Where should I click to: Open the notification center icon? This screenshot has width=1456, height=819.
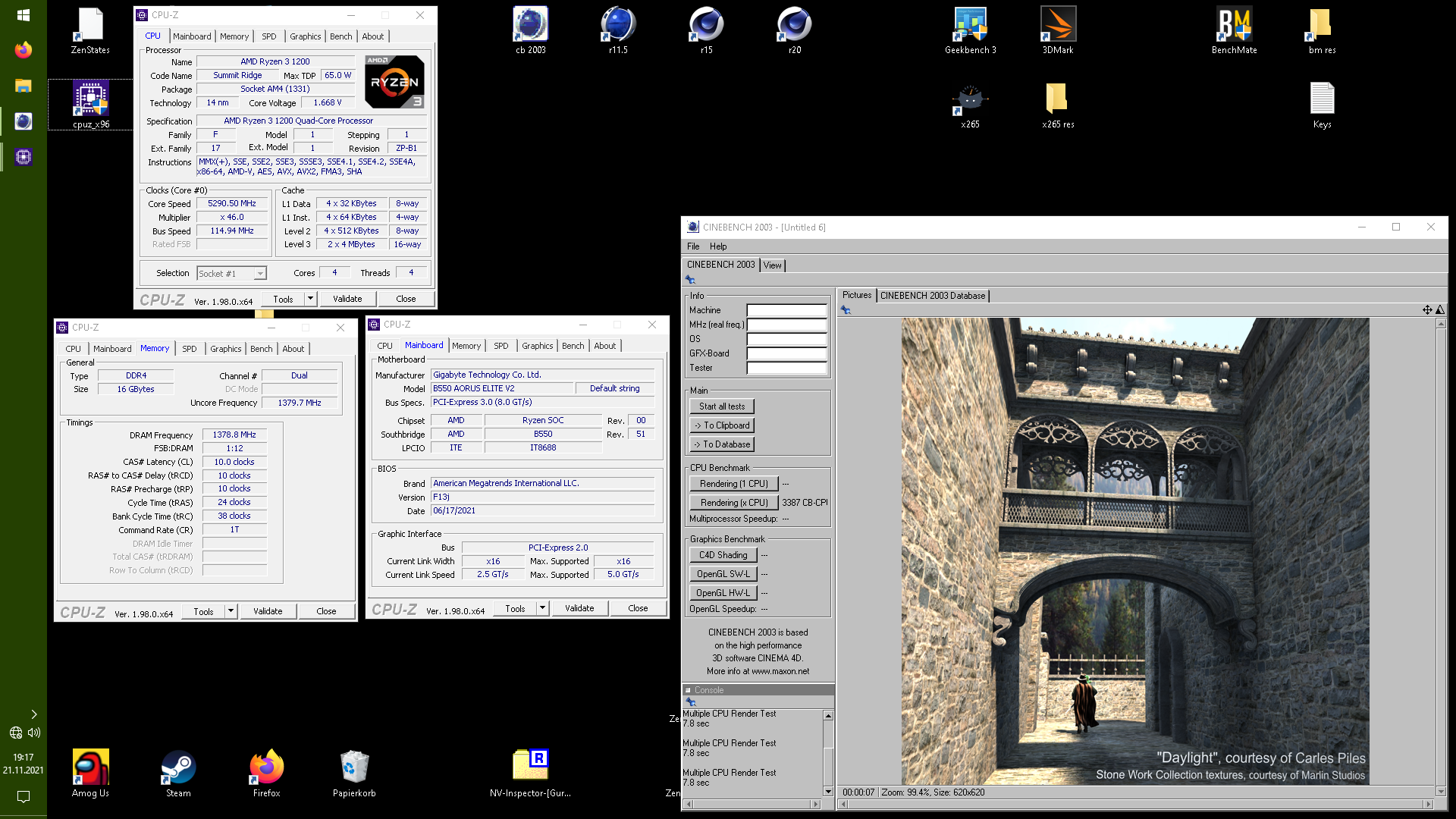pyautogui.click(x=23, y=797)
